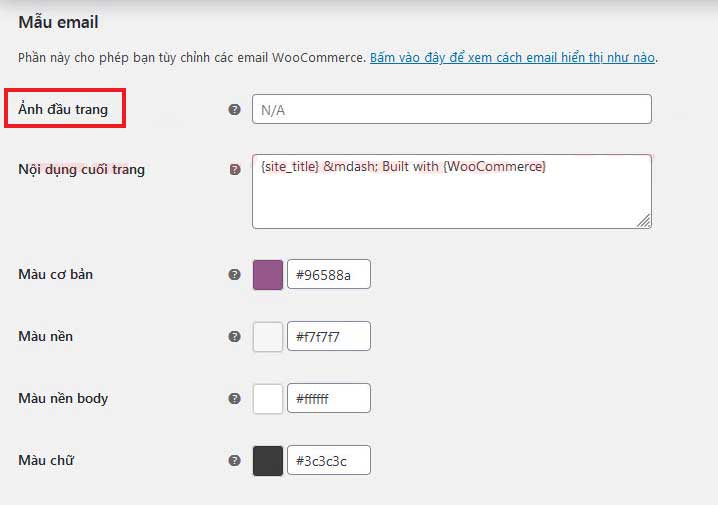Image resolution: width=718 pixels, height=505 pixels.
Task: Open the light gray Màu nền swatch
Action: [268, 337]
